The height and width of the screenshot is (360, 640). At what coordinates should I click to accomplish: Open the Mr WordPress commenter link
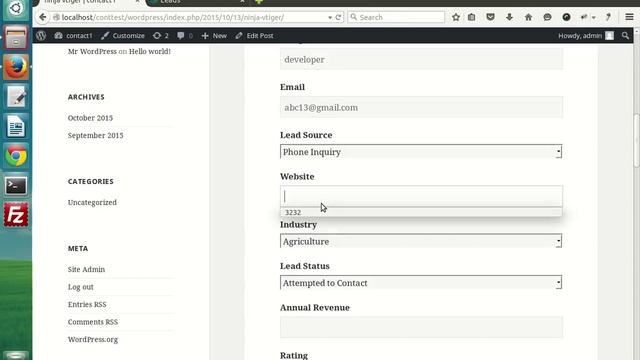coord(92,51)
